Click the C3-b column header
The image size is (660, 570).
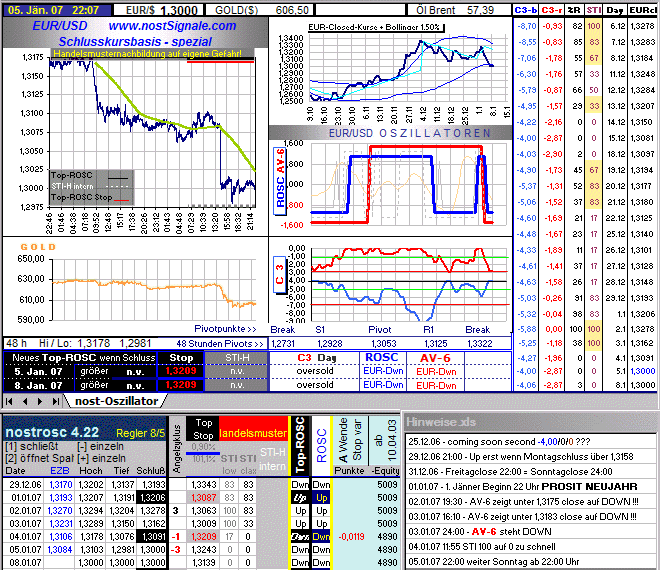coord(525,11)
